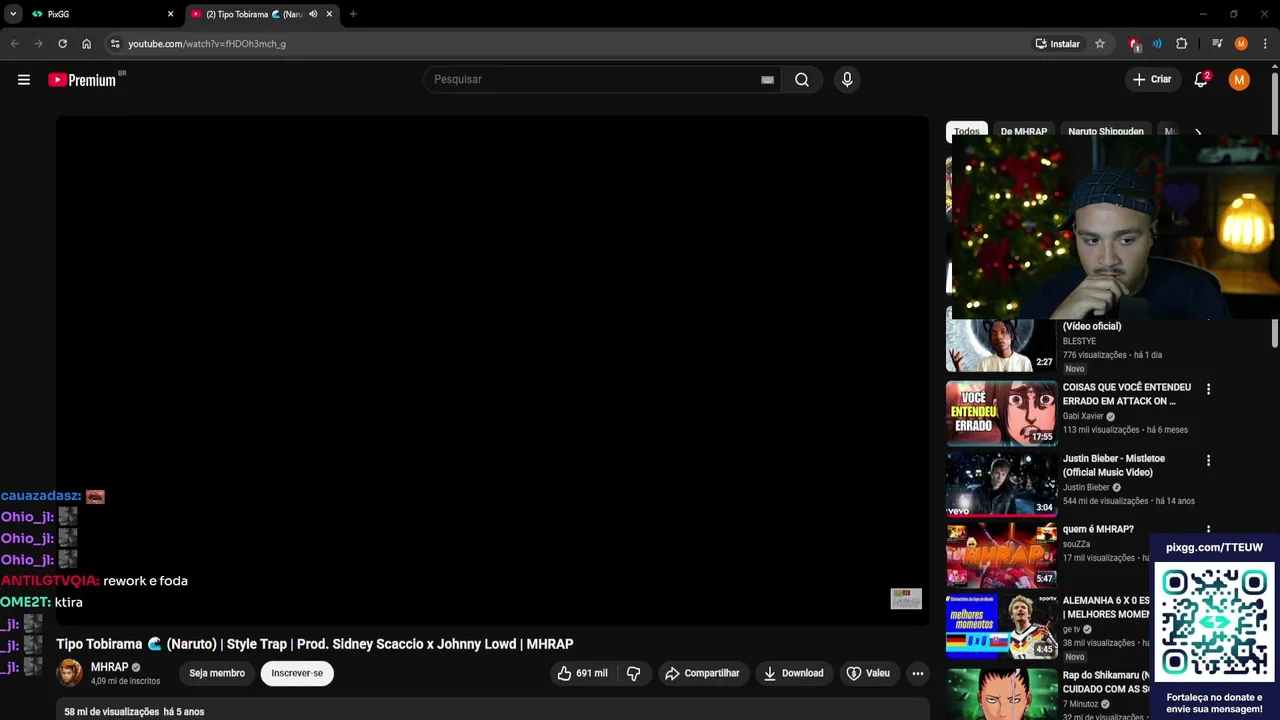
Task: Open the notifications bell
Action: [1201, 80]
